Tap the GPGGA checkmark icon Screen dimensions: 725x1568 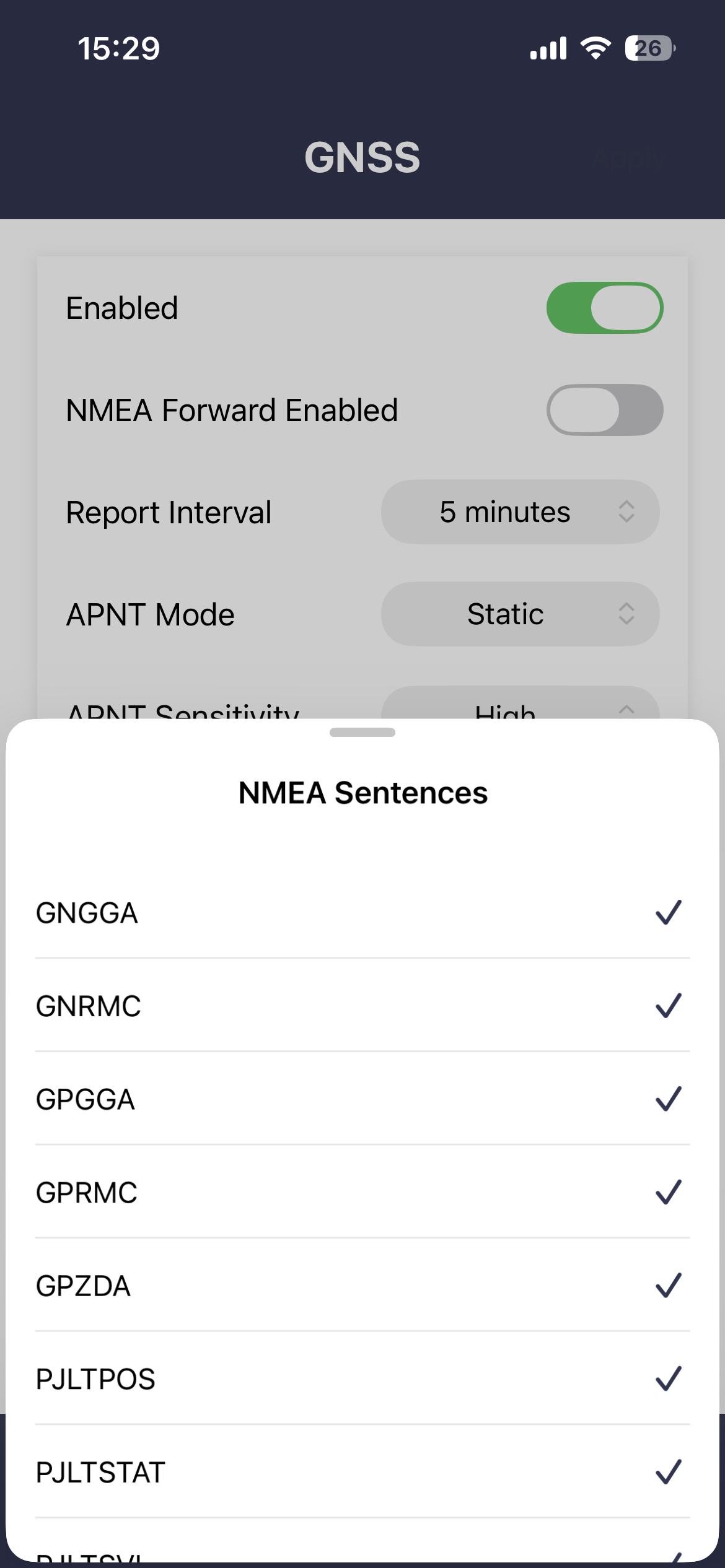click(x=668, y=1099)
